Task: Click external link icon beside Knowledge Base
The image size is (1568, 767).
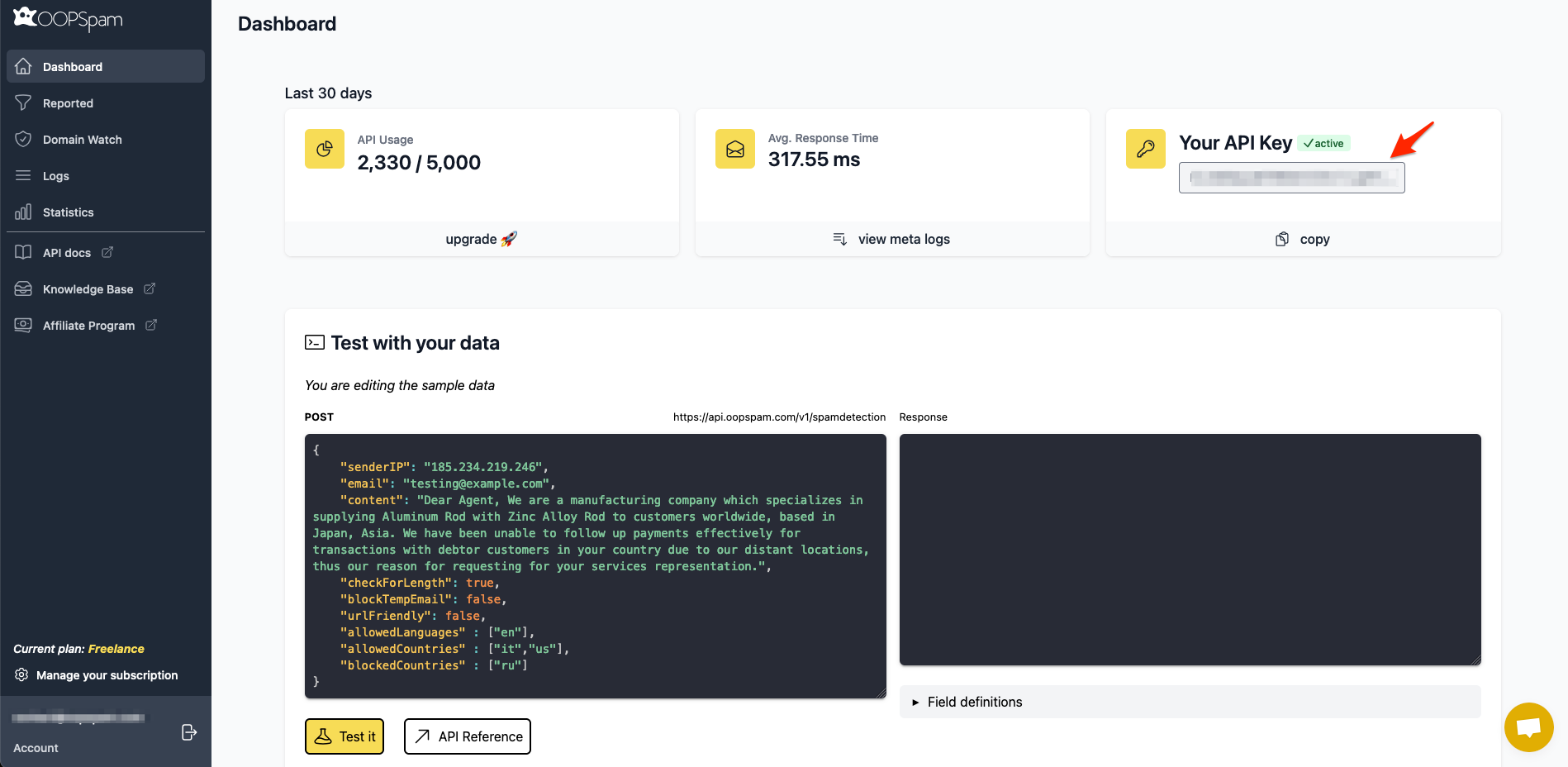Action: click(150, 288)
